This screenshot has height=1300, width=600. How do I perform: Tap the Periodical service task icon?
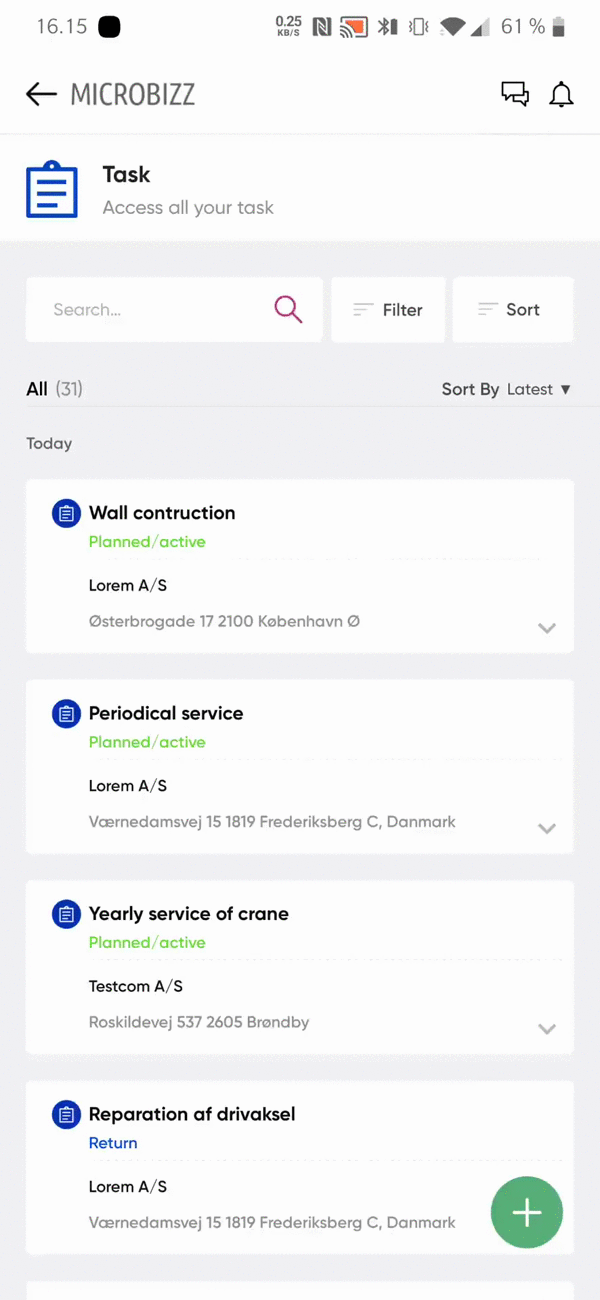(x=66, y=714)
